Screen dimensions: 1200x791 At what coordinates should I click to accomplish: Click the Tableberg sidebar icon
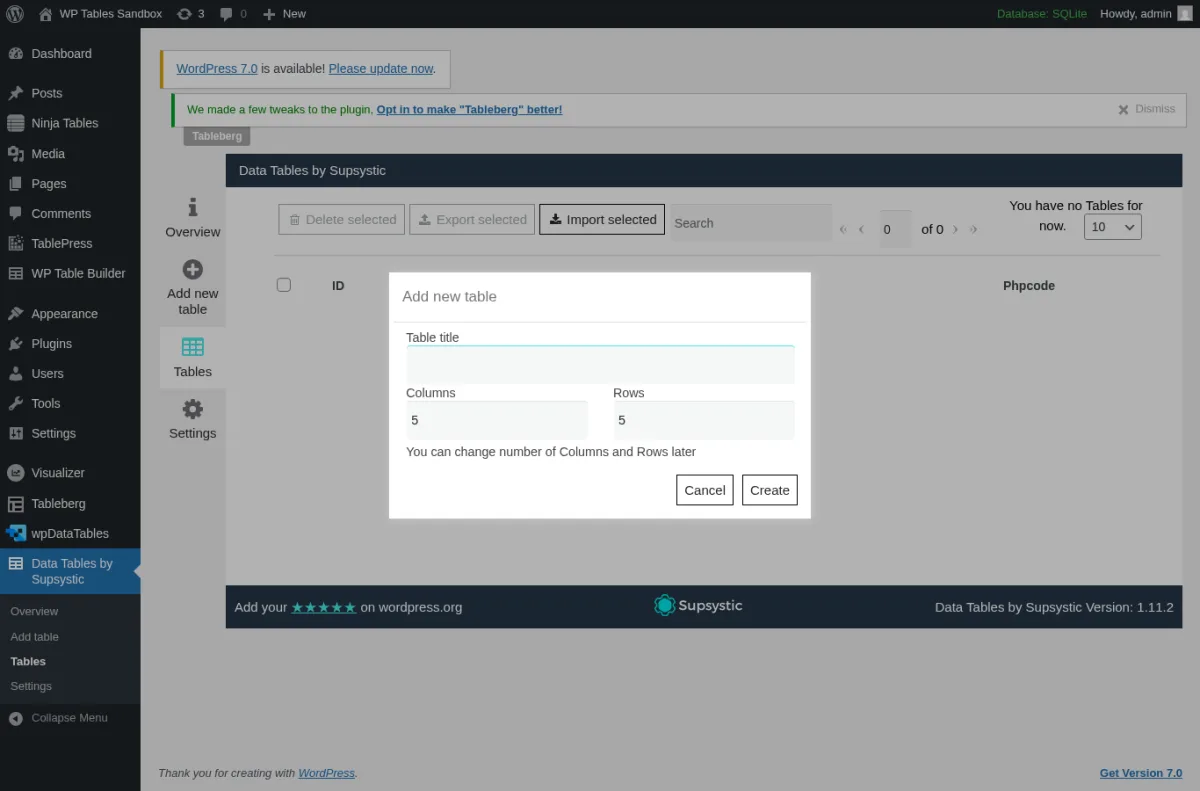point(15,504)
